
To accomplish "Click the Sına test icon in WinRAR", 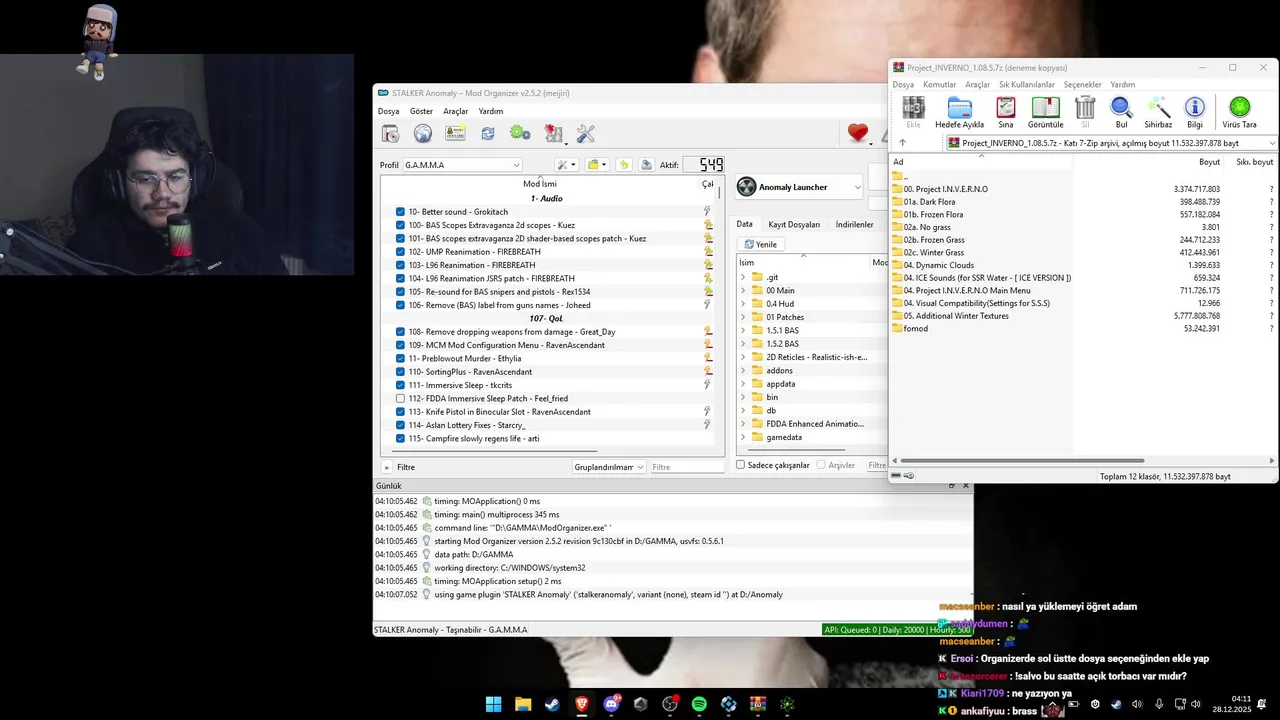I will tap(1006, 111).
